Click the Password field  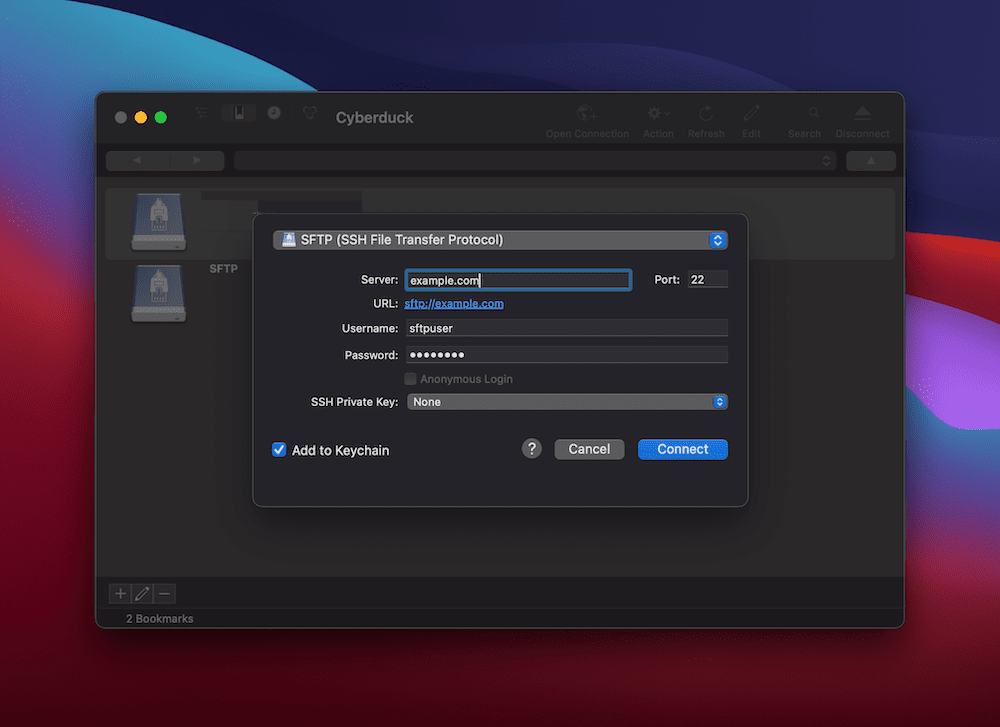pos(566,355)
